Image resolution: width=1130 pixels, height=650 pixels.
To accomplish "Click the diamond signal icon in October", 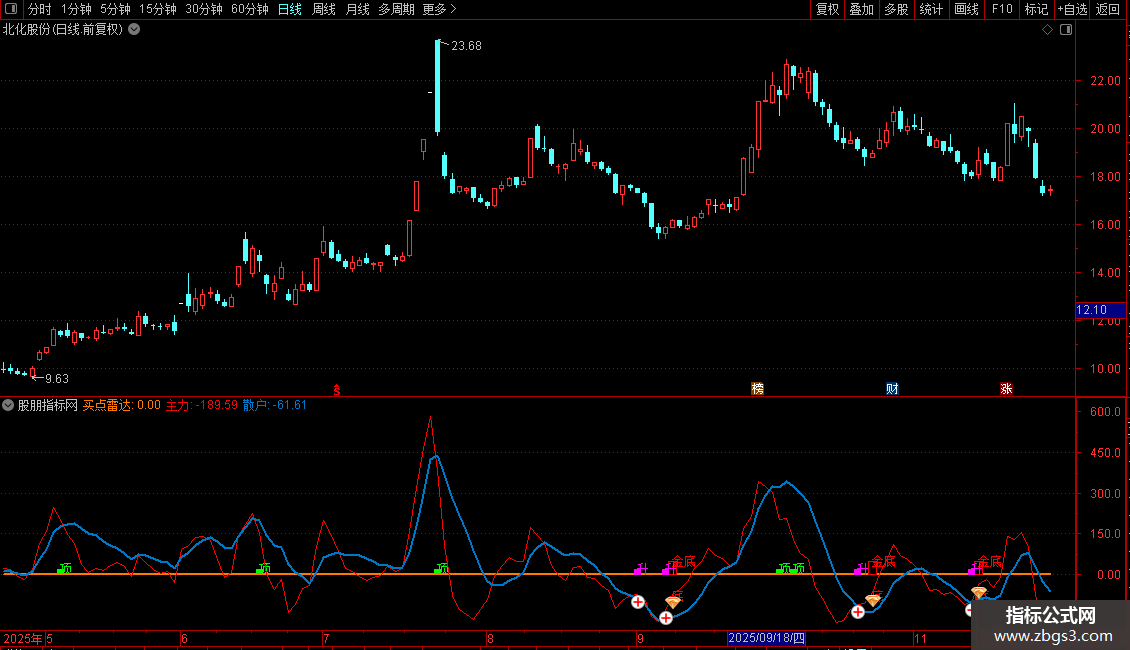I will (x=873, y=600).
